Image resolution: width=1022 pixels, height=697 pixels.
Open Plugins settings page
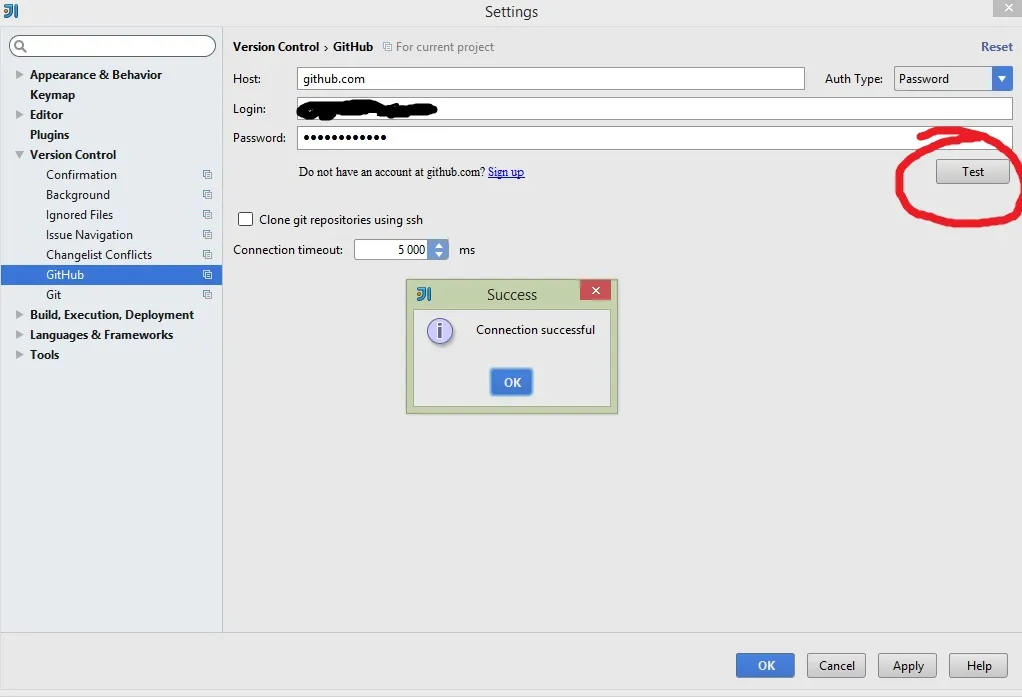tap(50, 134)
